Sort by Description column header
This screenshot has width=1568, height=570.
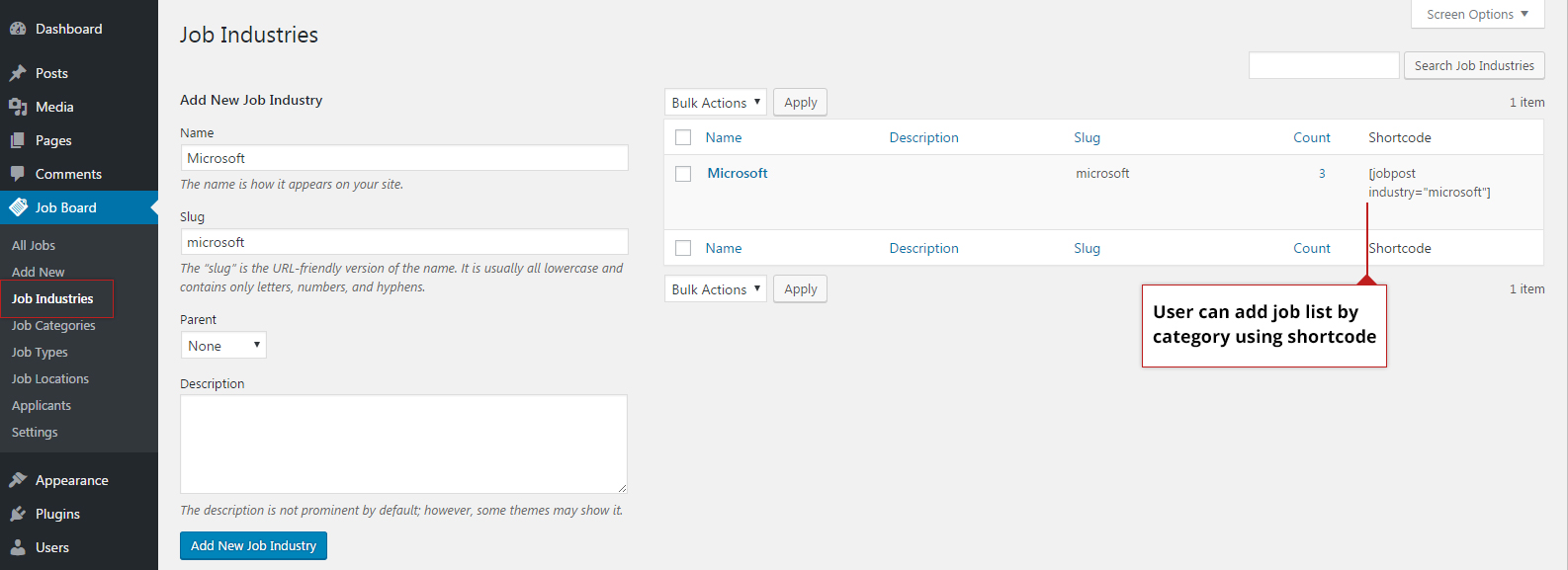coord(923,137)
